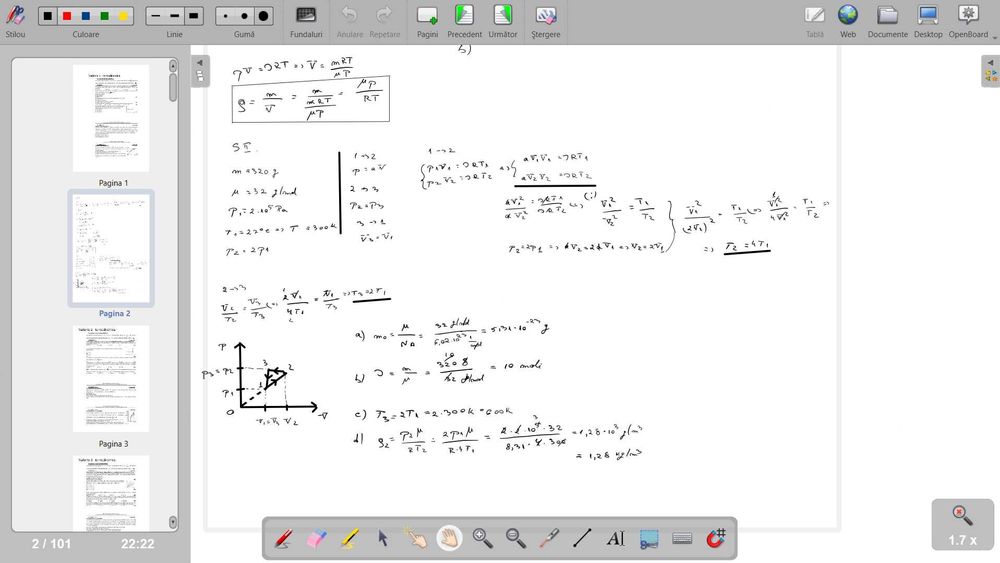
Task: Select the red Pen tool
Action: coord(283,539)
